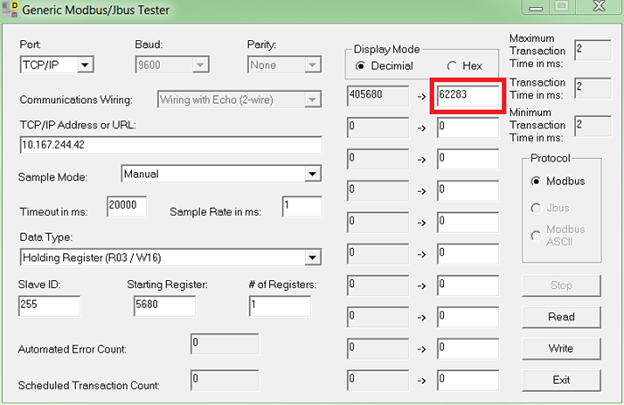624x405 pixels.
Task: Click the Sample Rate in ms field
Action: pos(302,206)
